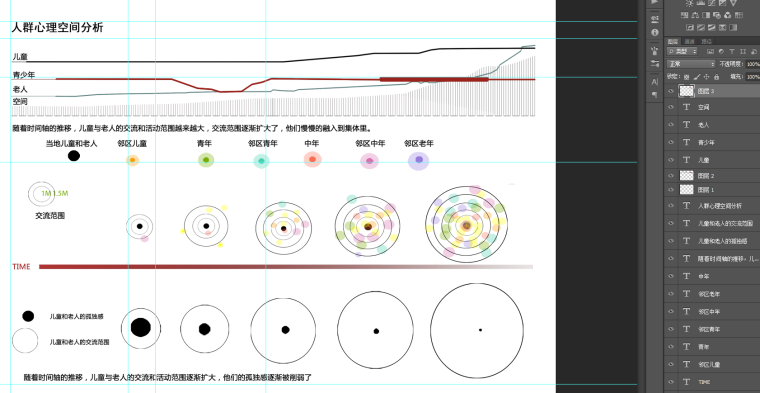Filter layers by type layers

[x=731, y=51]
